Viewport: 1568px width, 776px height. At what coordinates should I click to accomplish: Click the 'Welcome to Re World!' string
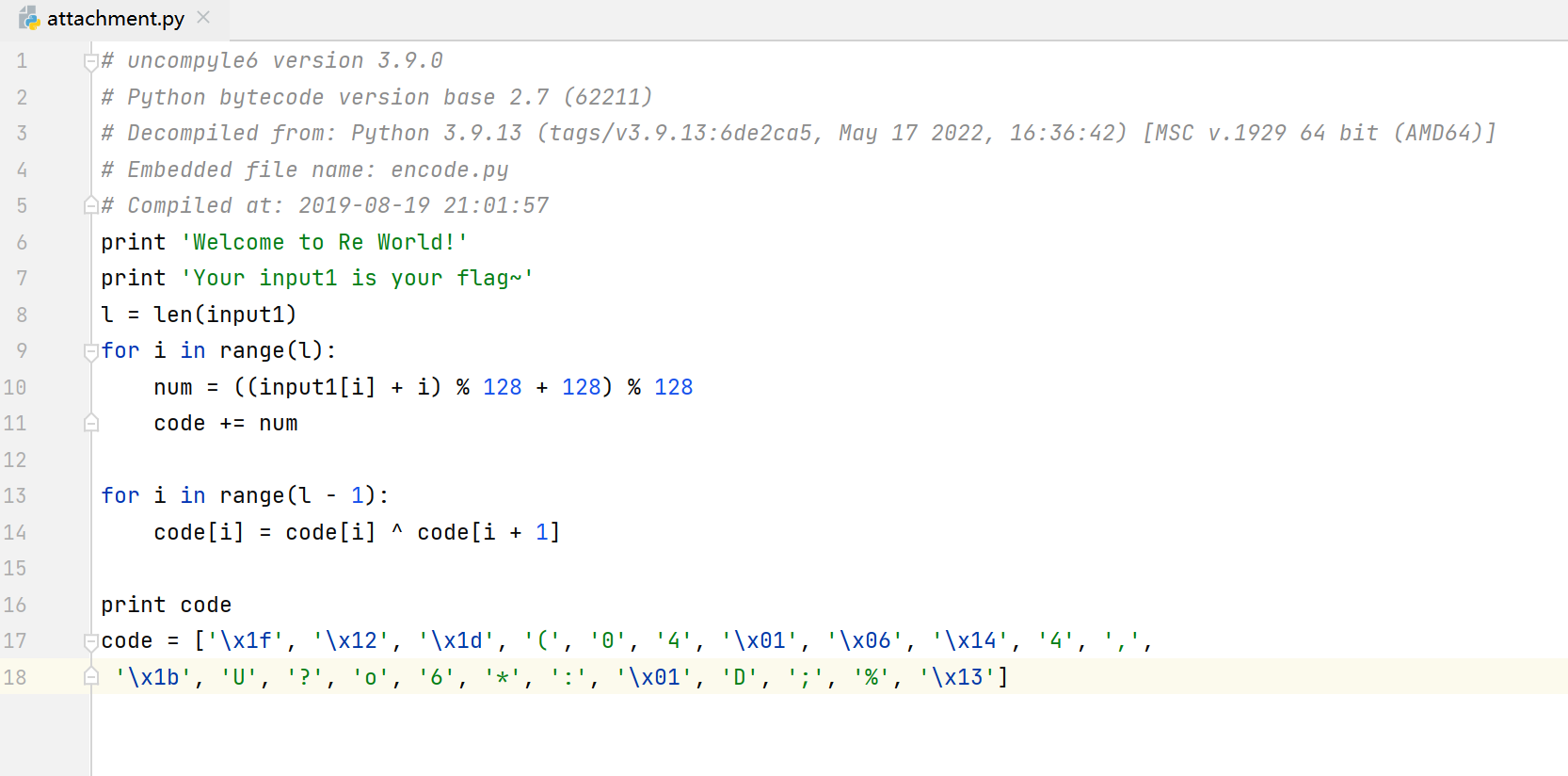325,242
